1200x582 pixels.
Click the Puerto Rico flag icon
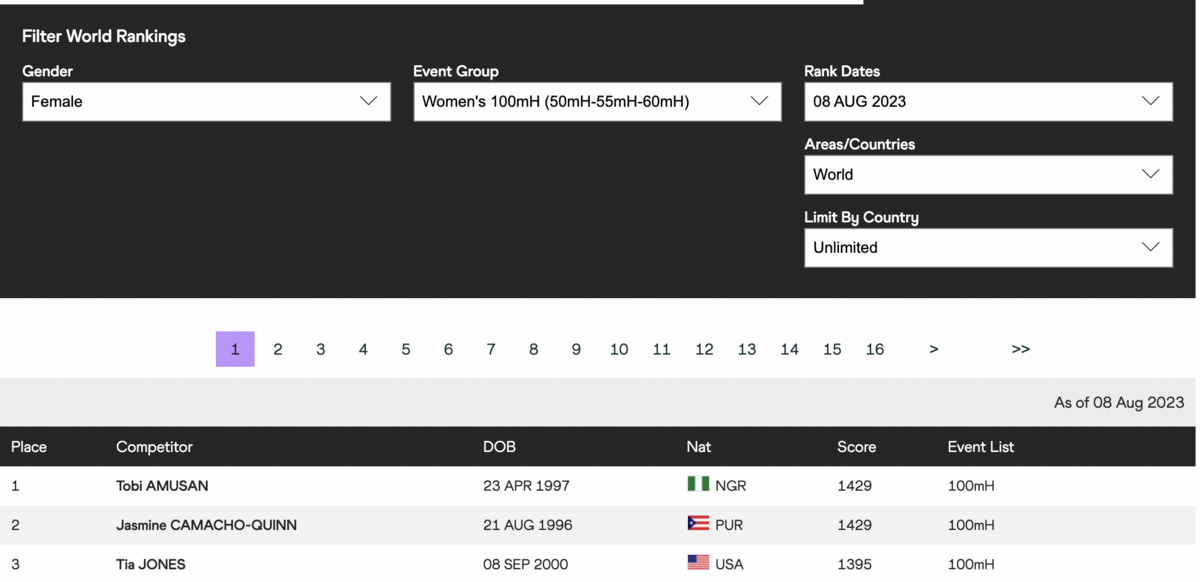(698, 523)
